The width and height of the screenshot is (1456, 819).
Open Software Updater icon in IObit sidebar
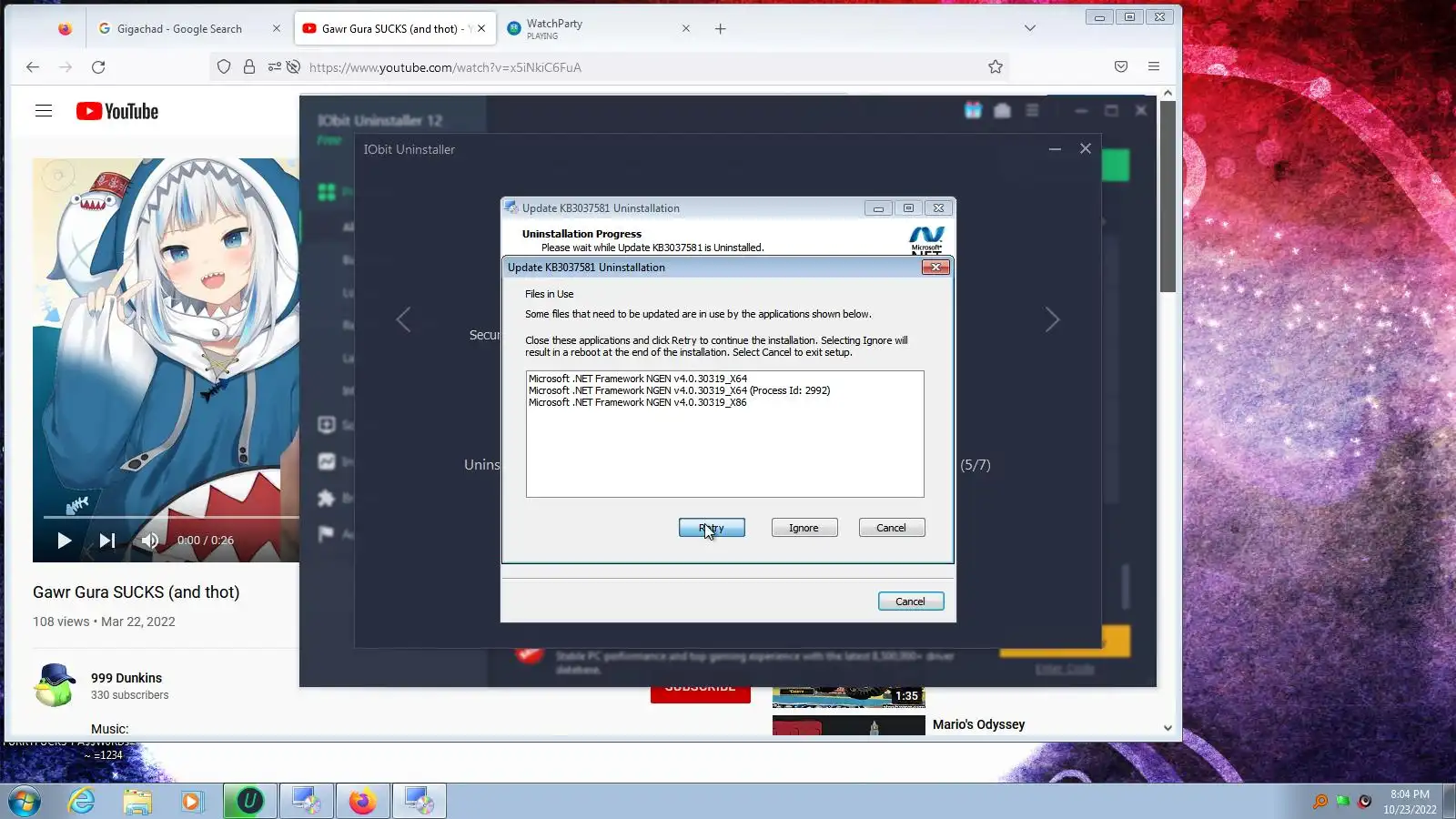327,425
